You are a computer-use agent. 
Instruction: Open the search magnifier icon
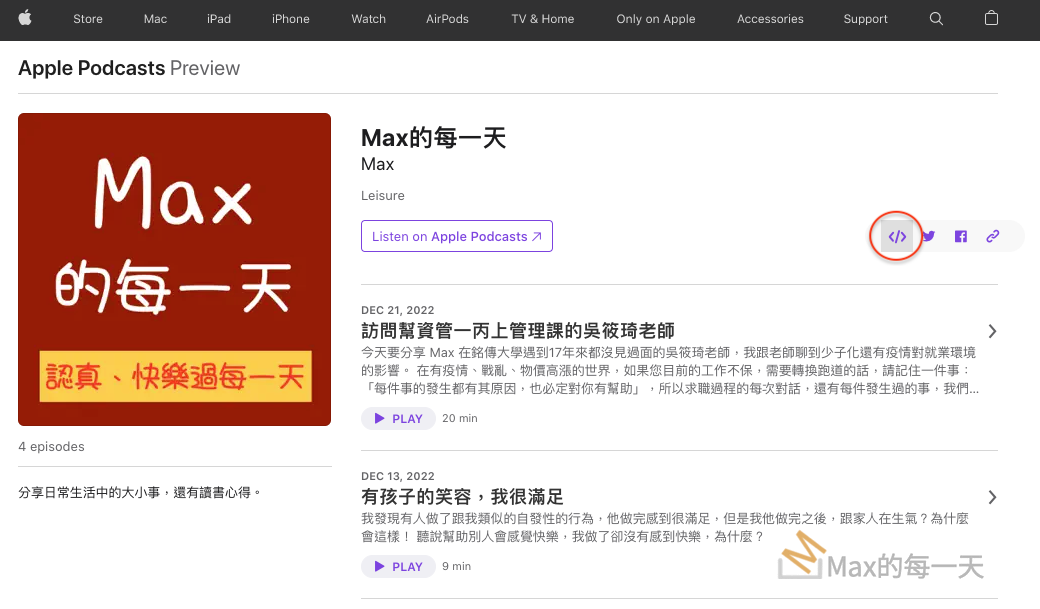[x=936, y=19]
